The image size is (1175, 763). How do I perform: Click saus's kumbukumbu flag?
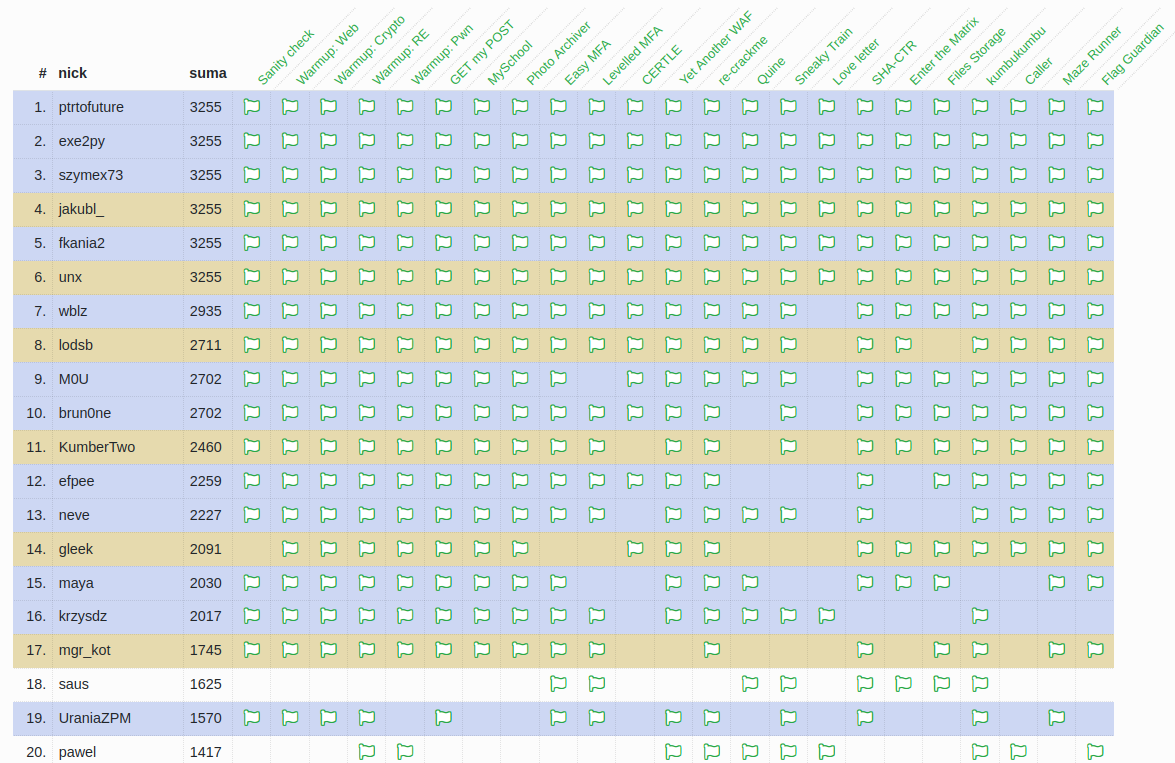(980, 684)
